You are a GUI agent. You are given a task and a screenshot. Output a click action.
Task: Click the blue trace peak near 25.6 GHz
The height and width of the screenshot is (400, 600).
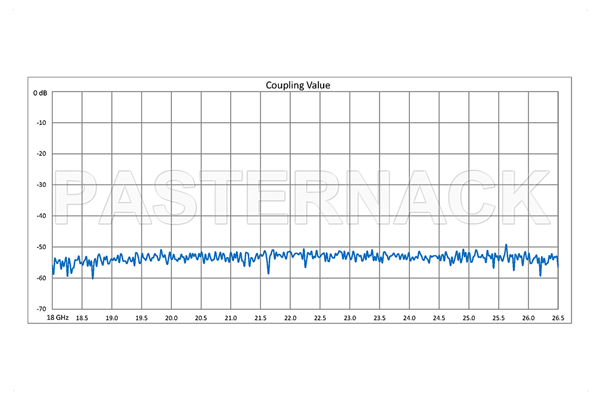point(506,245)
